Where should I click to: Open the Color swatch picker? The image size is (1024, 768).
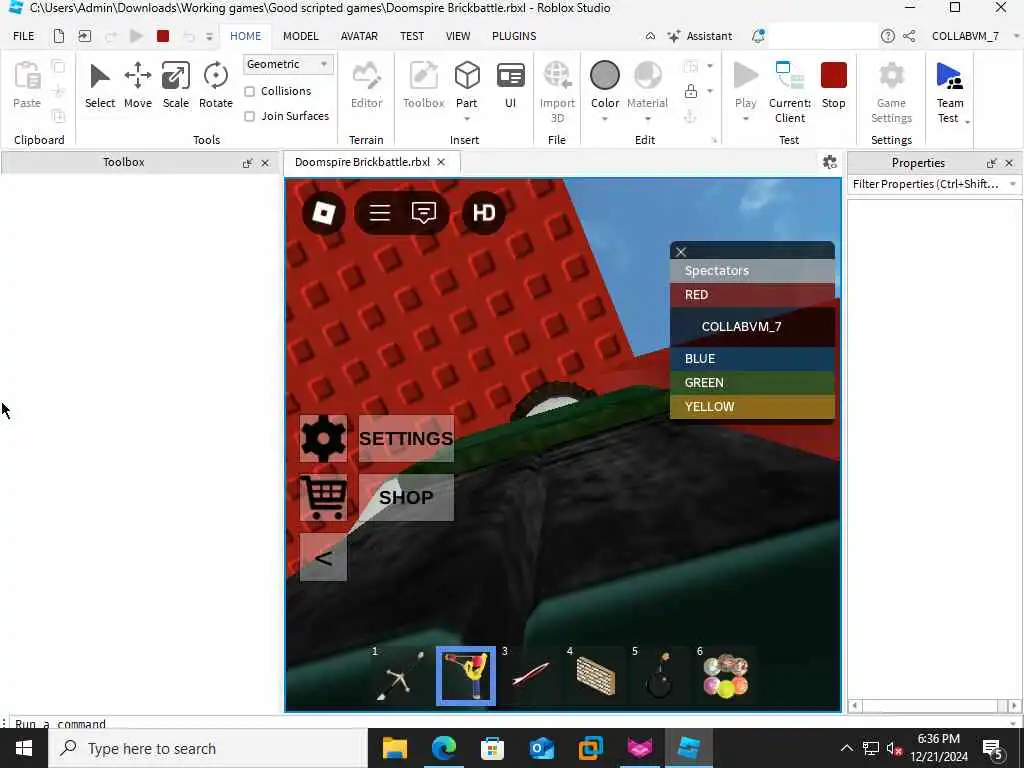click(605, 76)
